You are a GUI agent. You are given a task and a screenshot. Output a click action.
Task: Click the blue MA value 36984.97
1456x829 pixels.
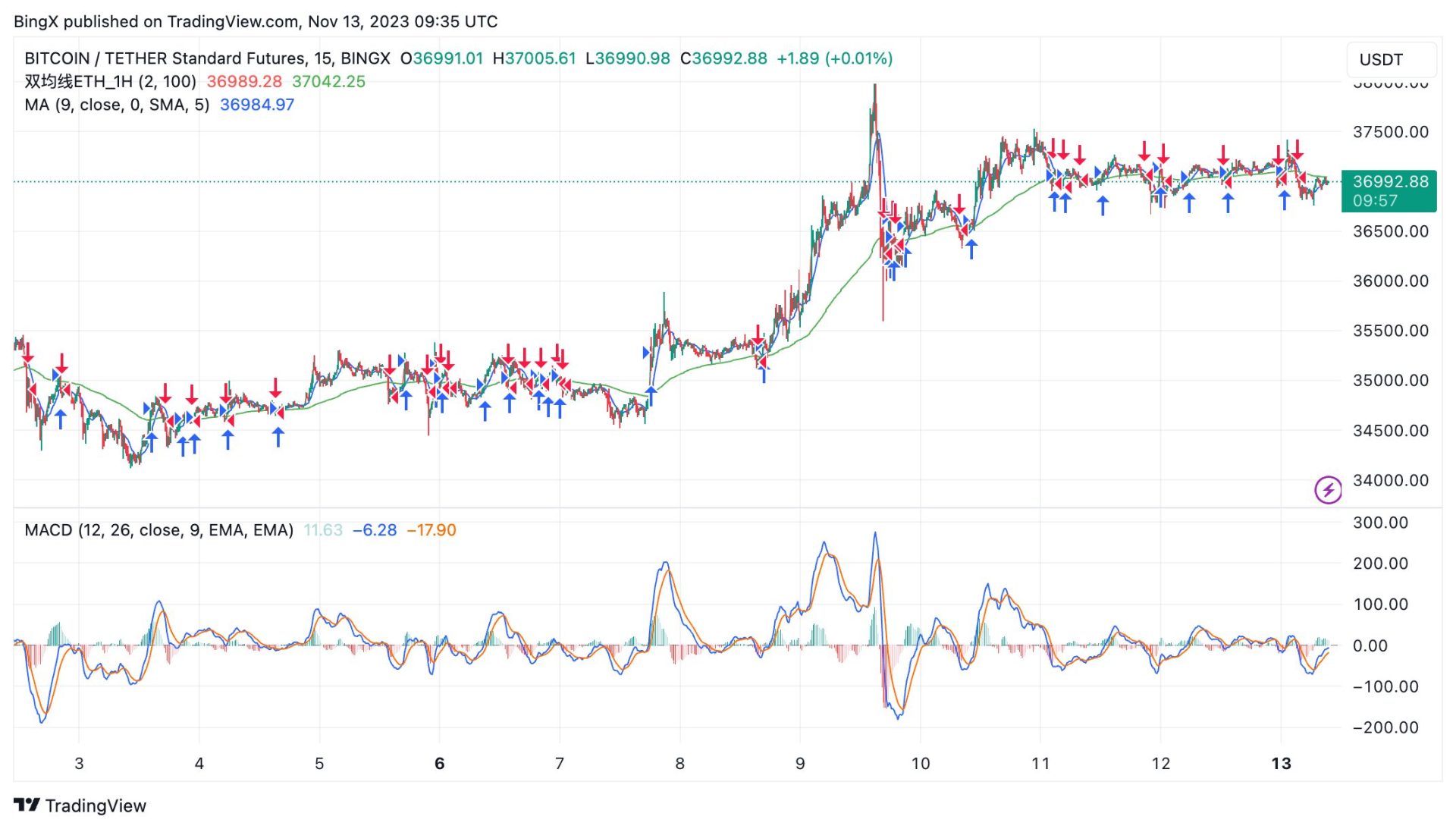(257, 105)
